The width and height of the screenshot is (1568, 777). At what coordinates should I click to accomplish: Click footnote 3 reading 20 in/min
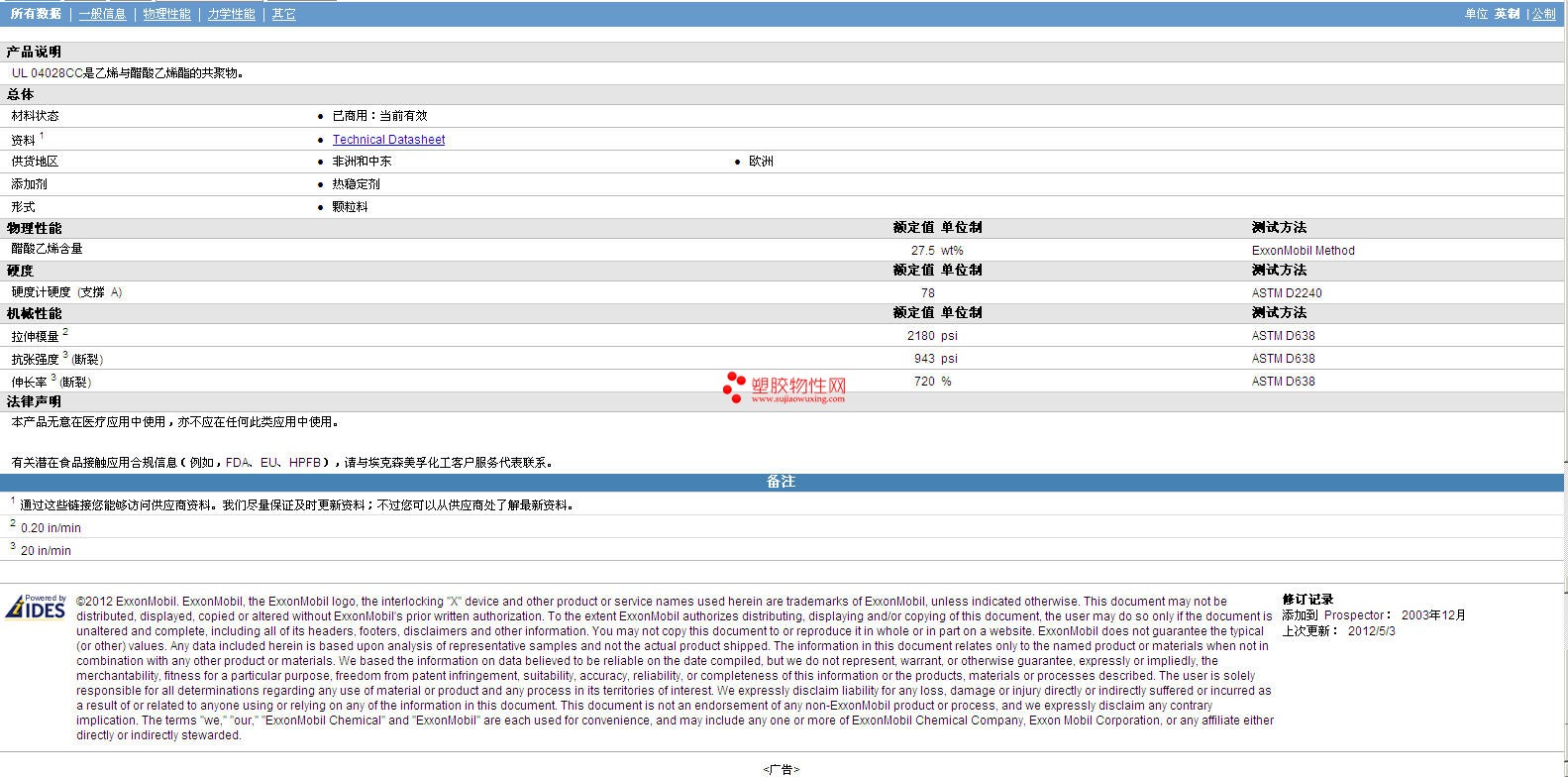(41, 550)
